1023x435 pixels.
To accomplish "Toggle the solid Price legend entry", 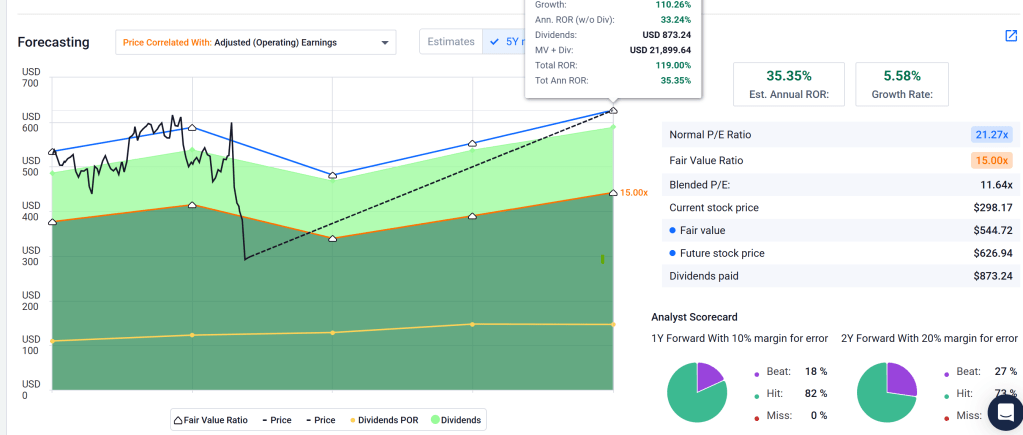I will click(277, 420).
